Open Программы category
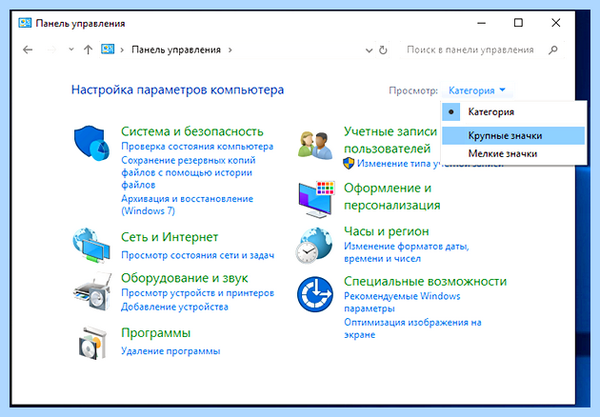The width and height of the screenshot is (600, 417). pyautogui.click(x=156, y=333)
